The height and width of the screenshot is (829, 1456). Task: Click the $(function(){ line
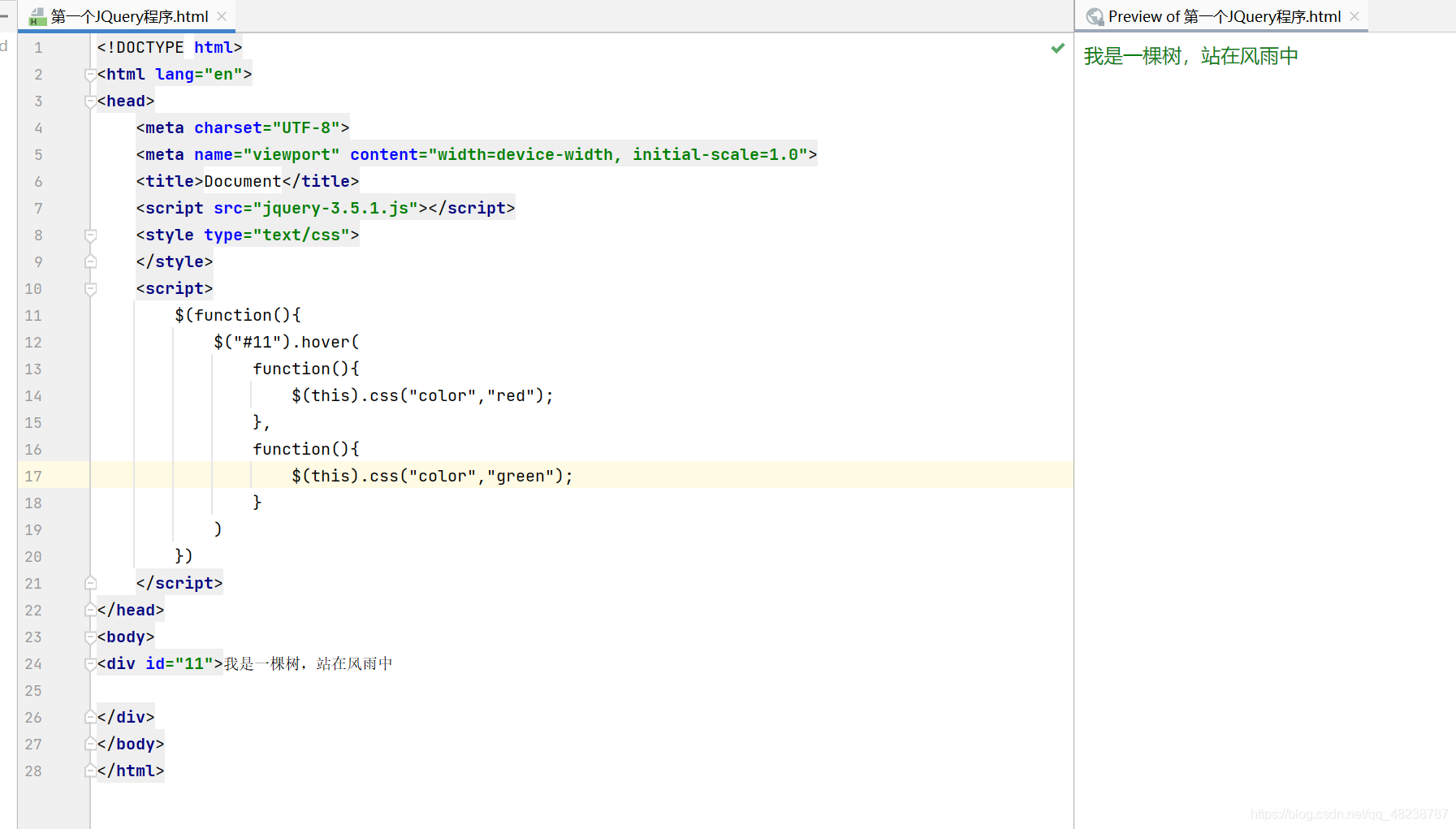pyautogui.click(x=238, y=316)
